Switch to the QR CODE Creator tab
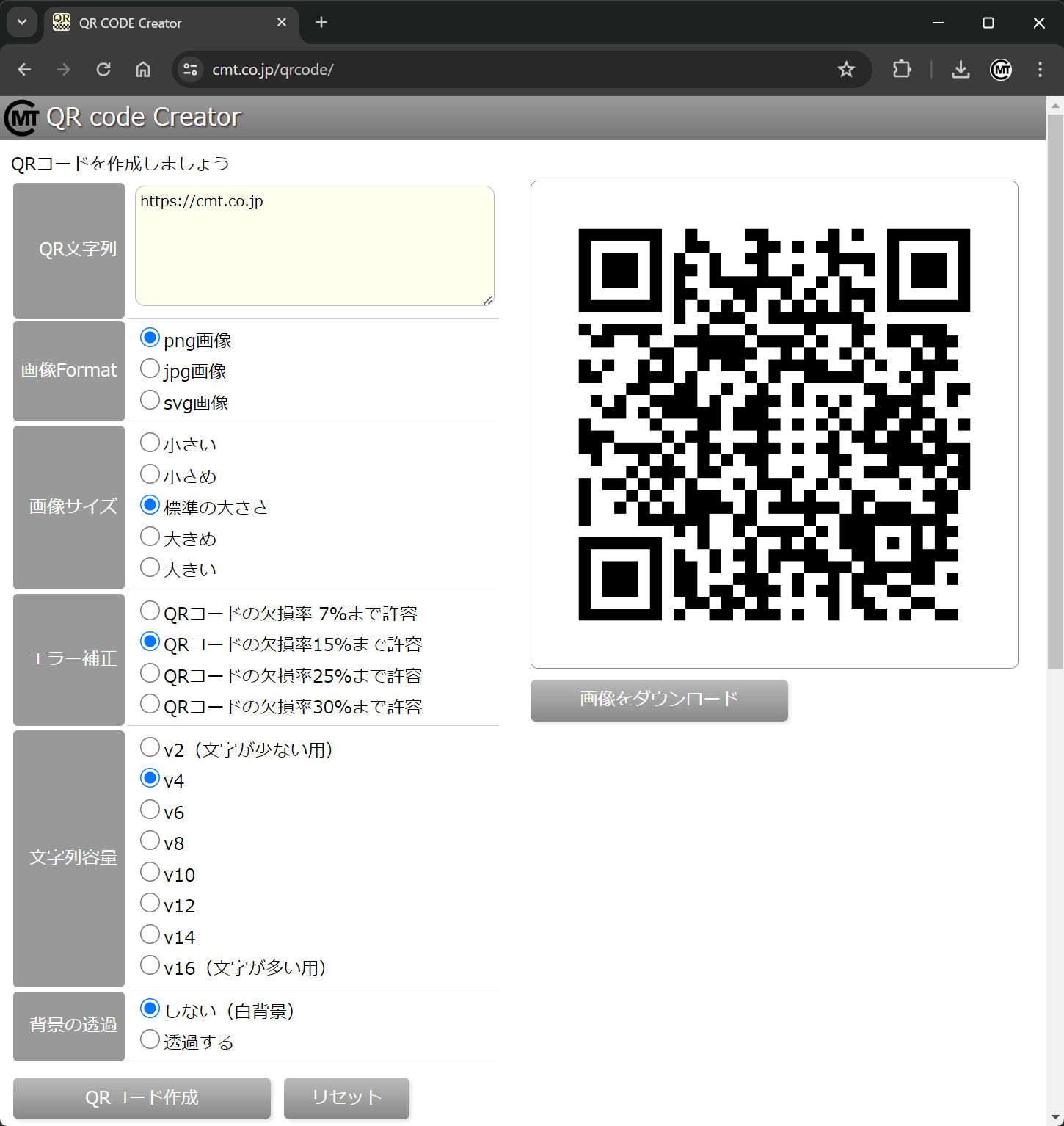This screenshot has height=1126, width=1064. (172, 23)
